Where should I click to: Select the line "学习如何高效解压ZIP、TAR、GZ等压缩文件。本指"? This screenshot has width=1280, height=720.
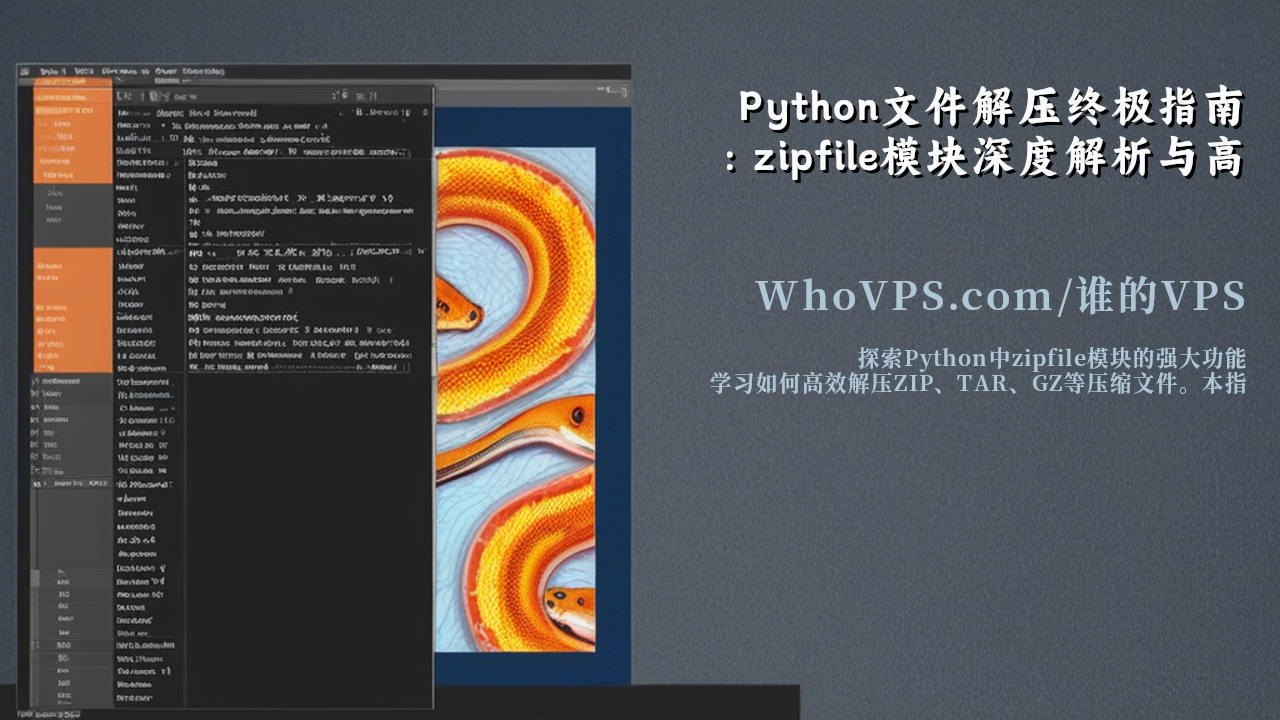pos(978,383)
